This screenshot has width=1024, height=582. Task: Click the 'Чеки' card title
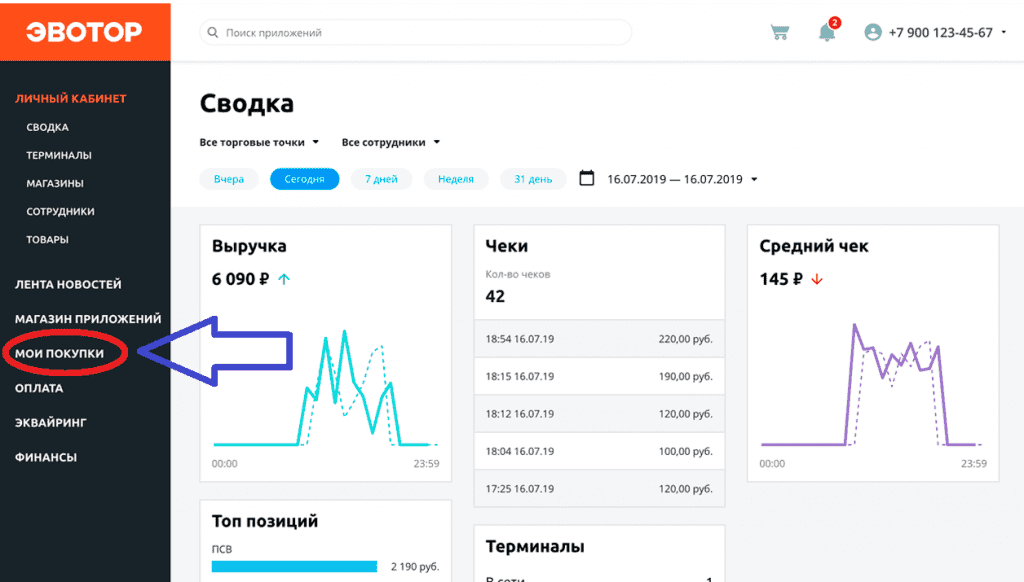point(506,246)
